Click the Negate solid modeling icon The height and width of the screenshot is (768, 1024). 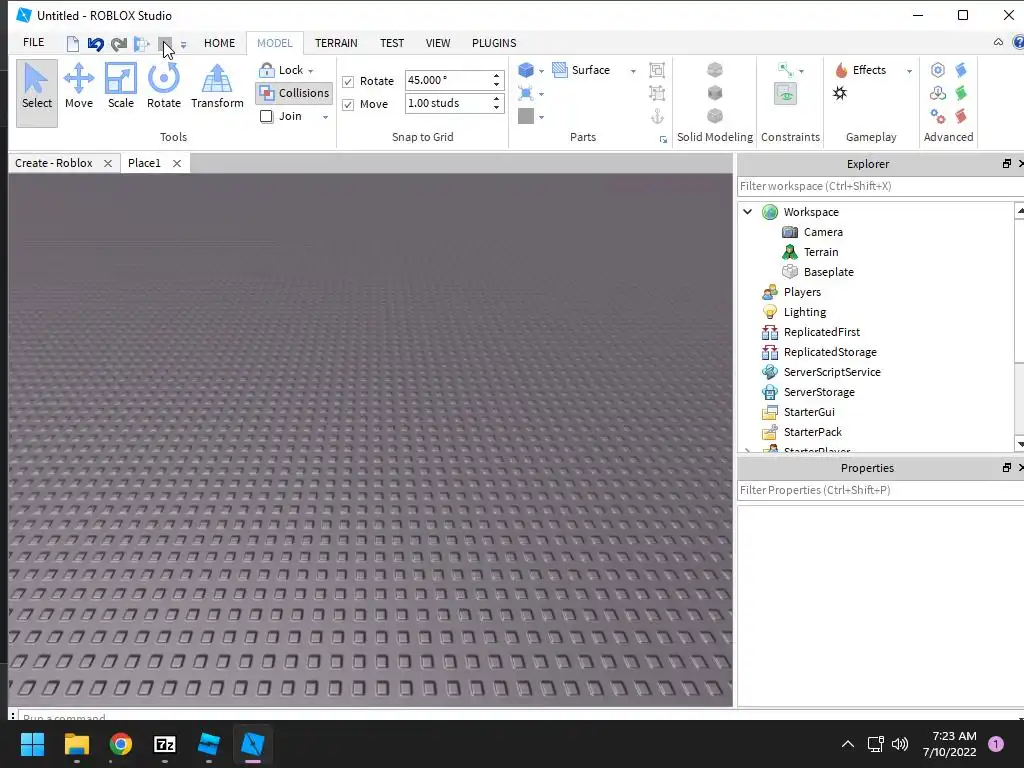pos(715,93)
